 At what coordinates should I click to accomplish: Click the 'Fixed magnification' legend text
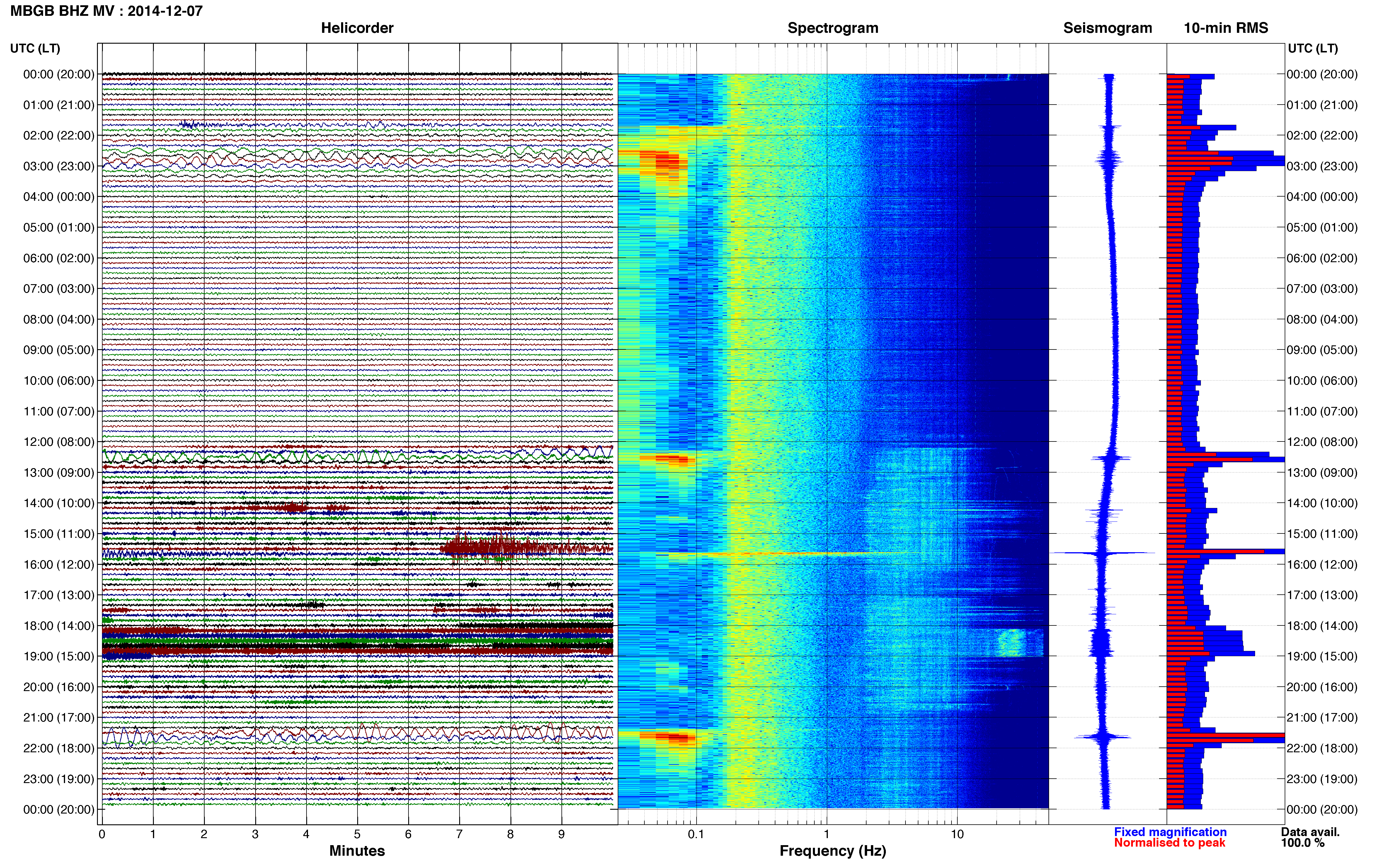1170,832
